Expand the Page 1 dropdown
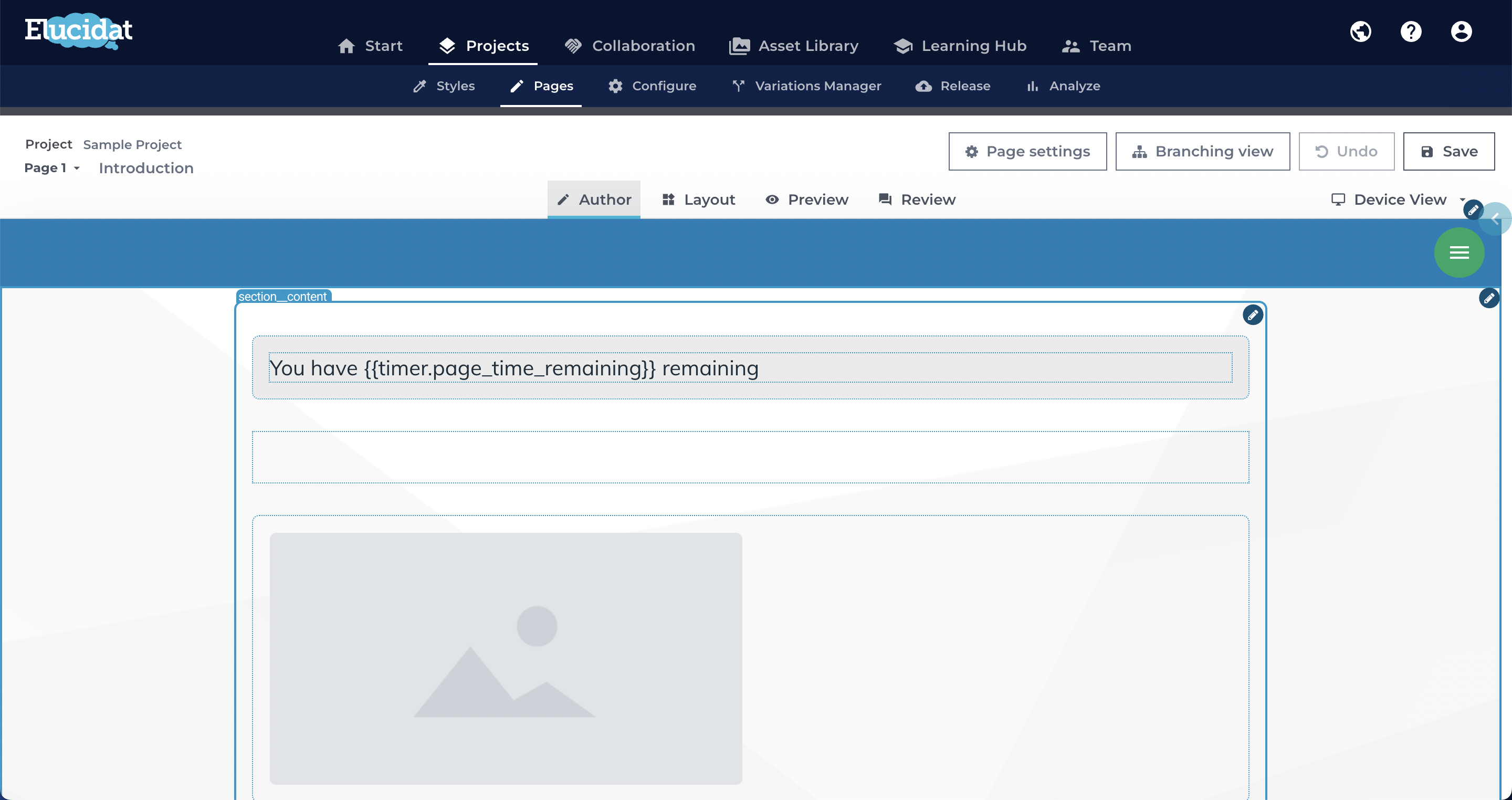Viewport: 1512px width, 800px height. (51, 168)
